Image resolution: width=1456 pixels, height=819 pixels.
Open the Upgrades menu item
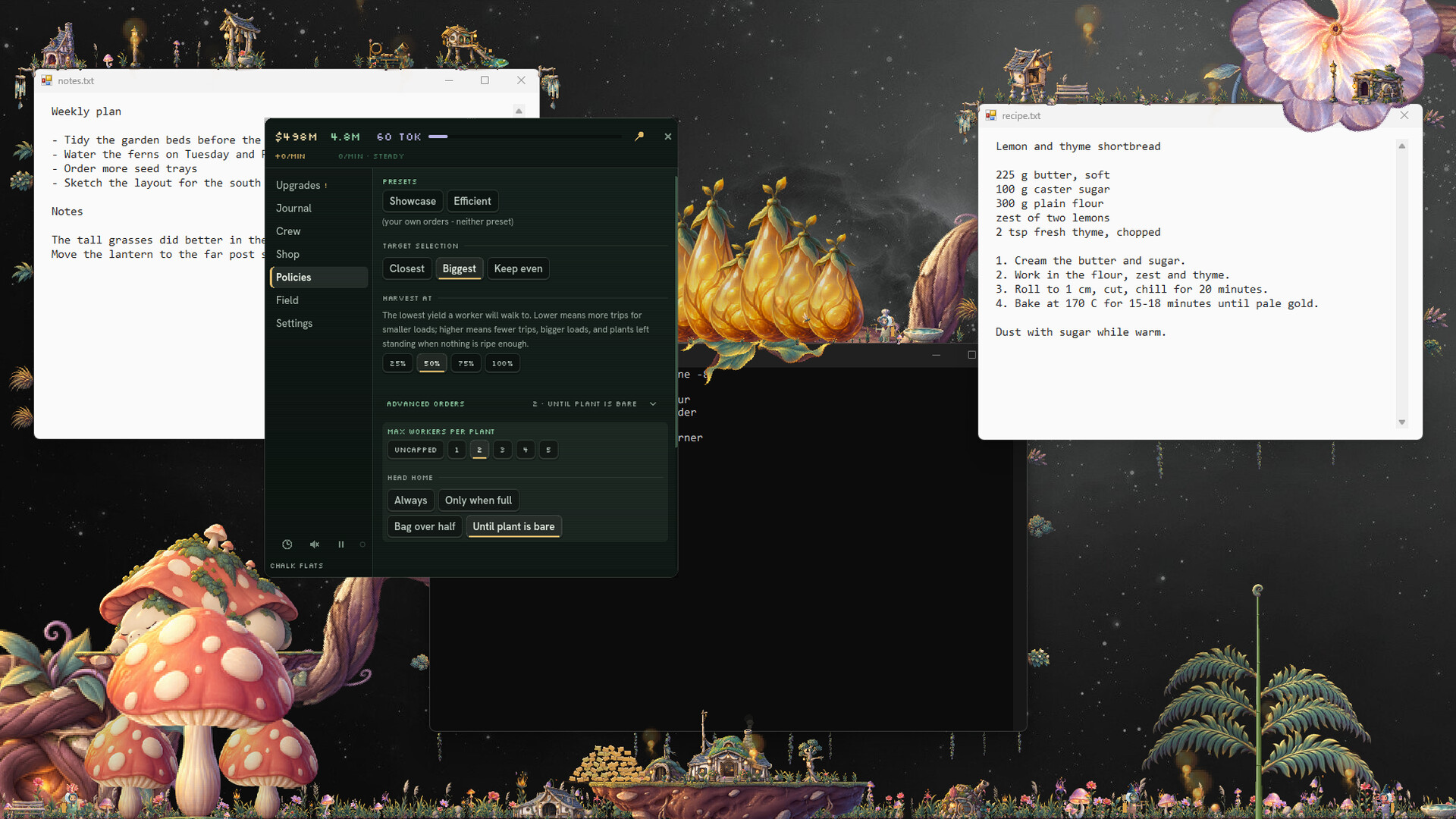(318, 185)
